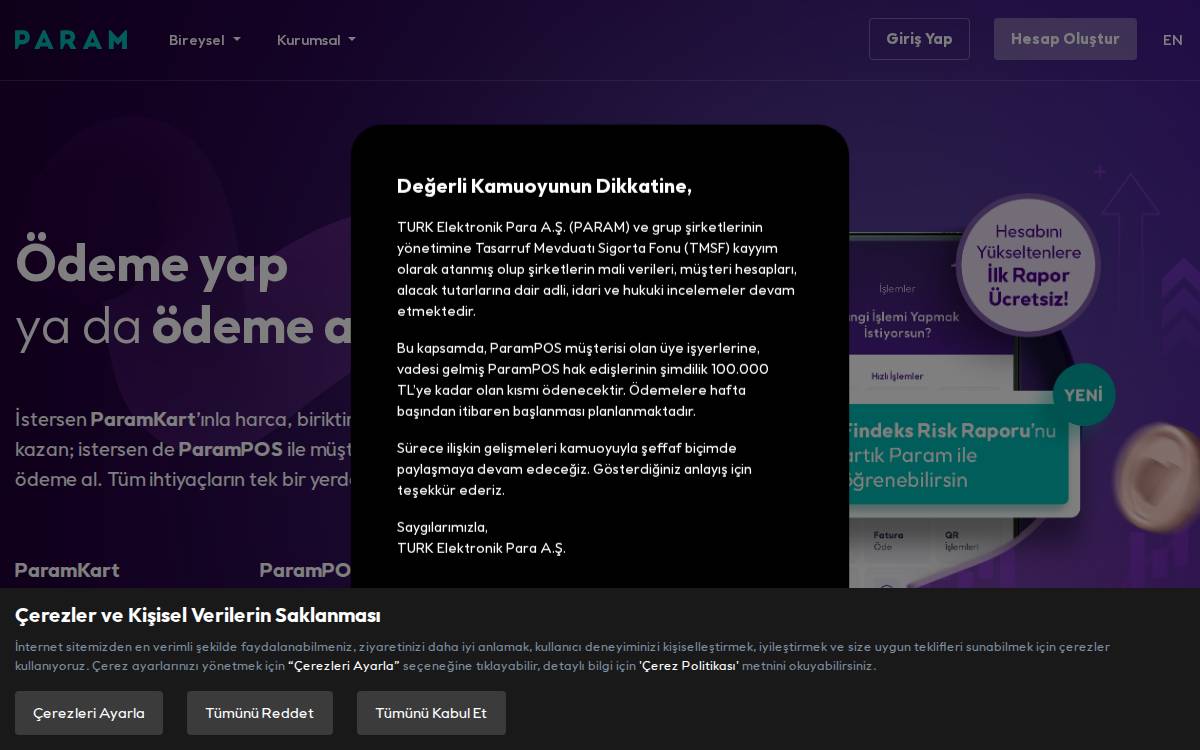The image size is (1200, 750).
Task: Open the Bireysel dropdown menu
Action: click(x=205, y=40)
